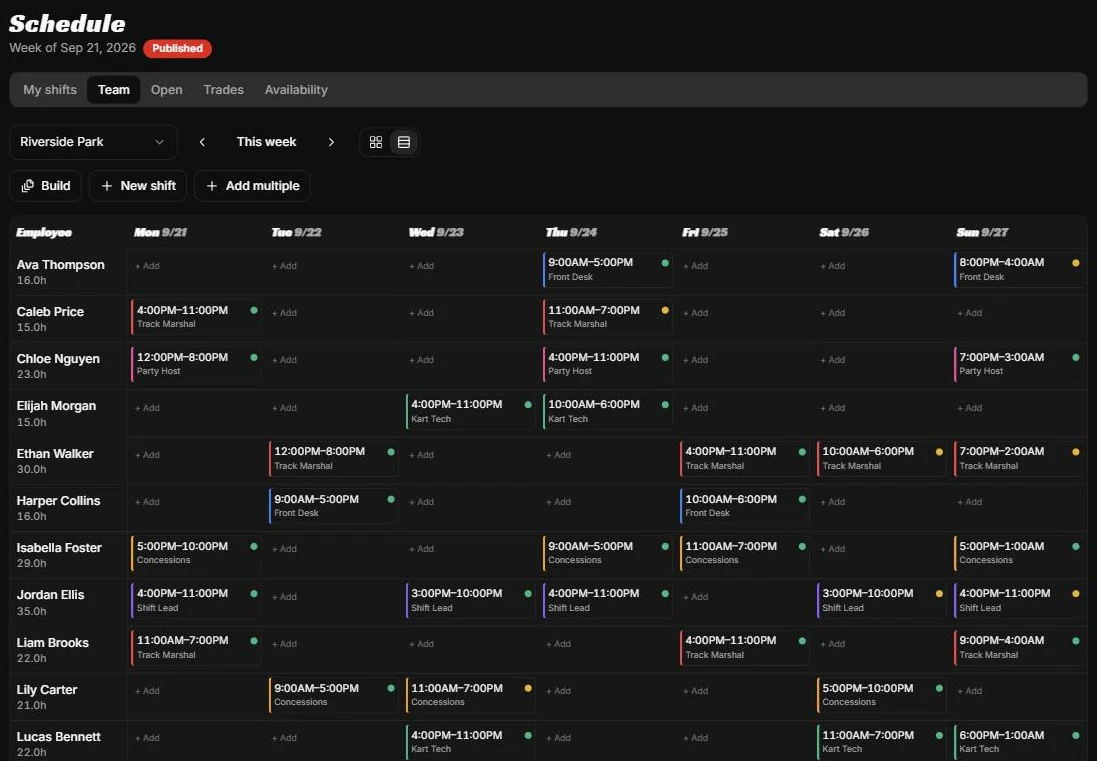This screenshot has height=761, width=1097.
Task: Go to next week arrow
Action: [x=331, y=142]
